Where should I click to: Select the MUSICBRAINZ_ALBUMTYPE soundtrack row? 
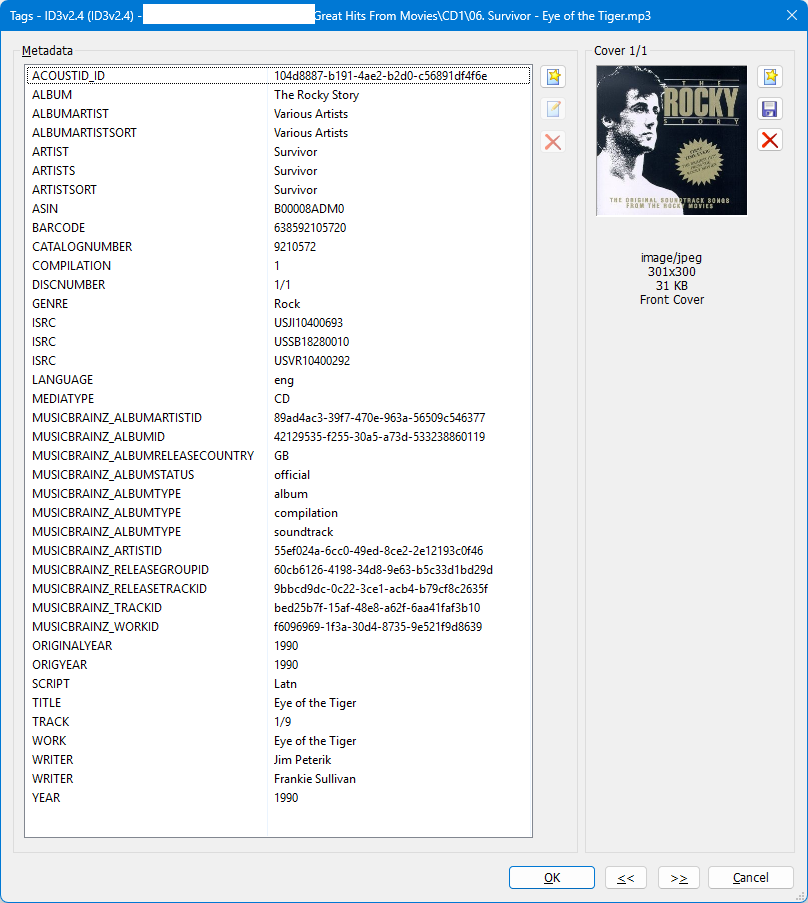[278, 532]
